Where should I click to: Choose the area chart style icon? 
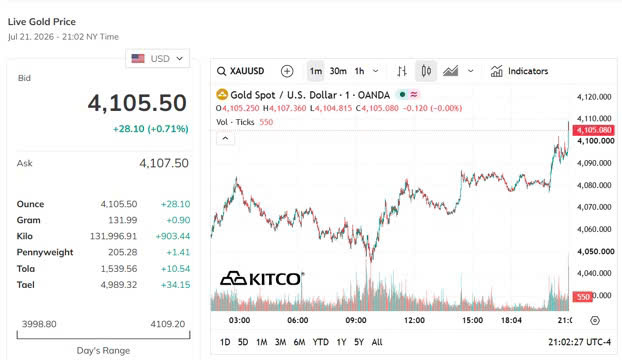[451, 71]
